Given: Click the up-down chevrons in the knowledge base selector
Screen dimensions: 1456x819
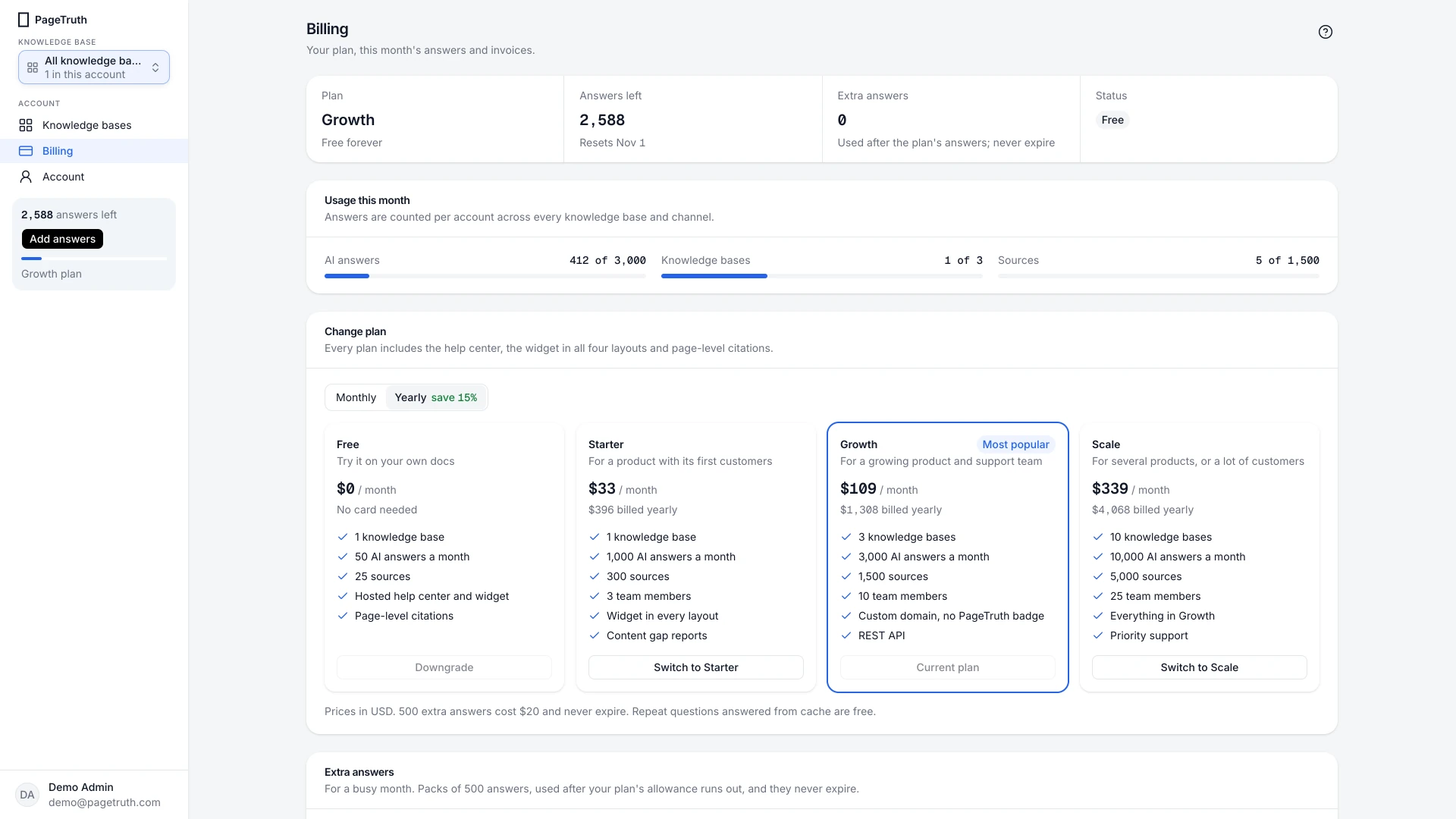Looking at the screenshot, I should coord(155,67).
